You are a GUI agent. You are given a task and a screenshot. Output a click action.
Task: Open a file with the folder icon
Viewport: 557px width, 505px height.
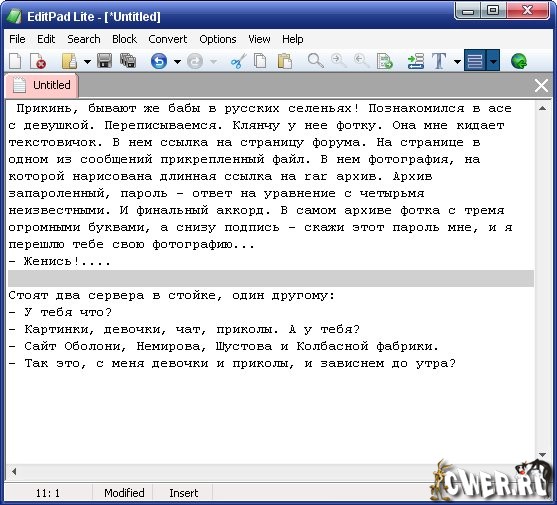tap(69, 61)
